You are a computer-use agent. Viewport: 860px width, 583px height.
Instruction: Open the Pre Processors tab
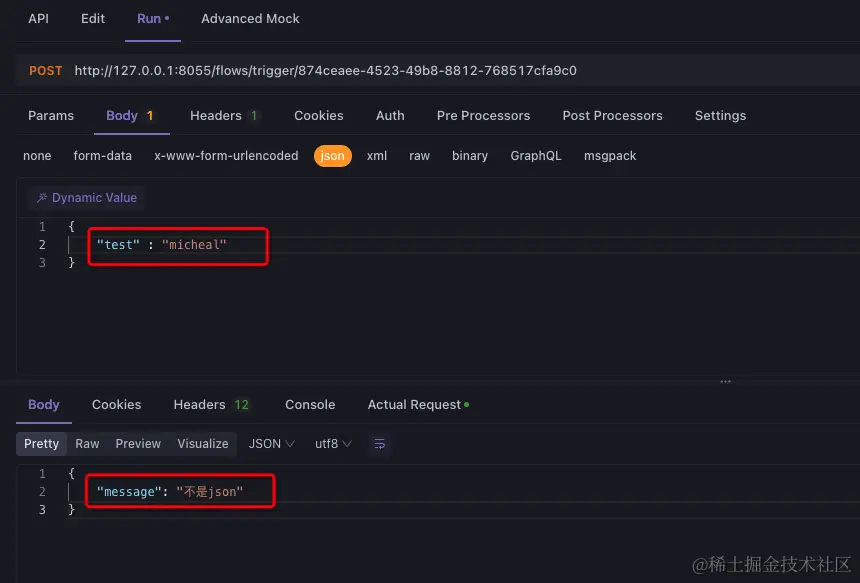point(483,116)
